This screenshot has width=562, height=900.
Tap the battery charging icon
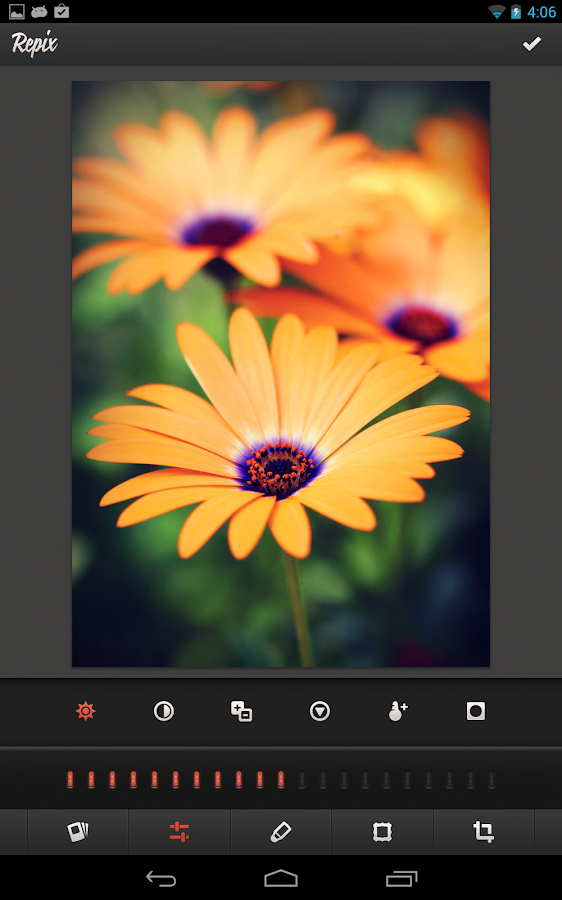pos(516,11)
